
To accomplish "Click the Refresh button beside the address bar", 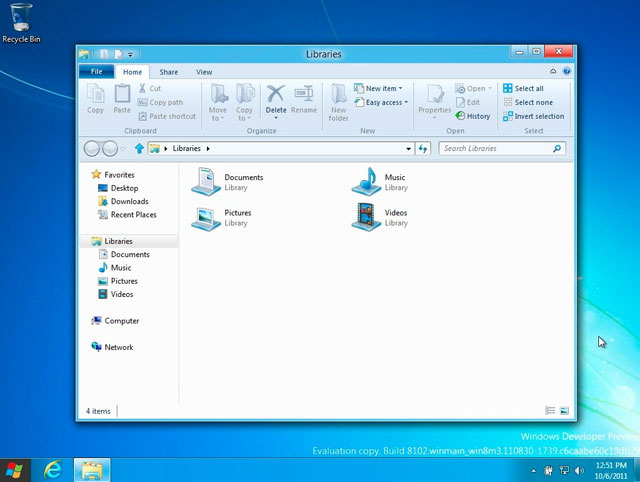I will click(x=423, y=149).
